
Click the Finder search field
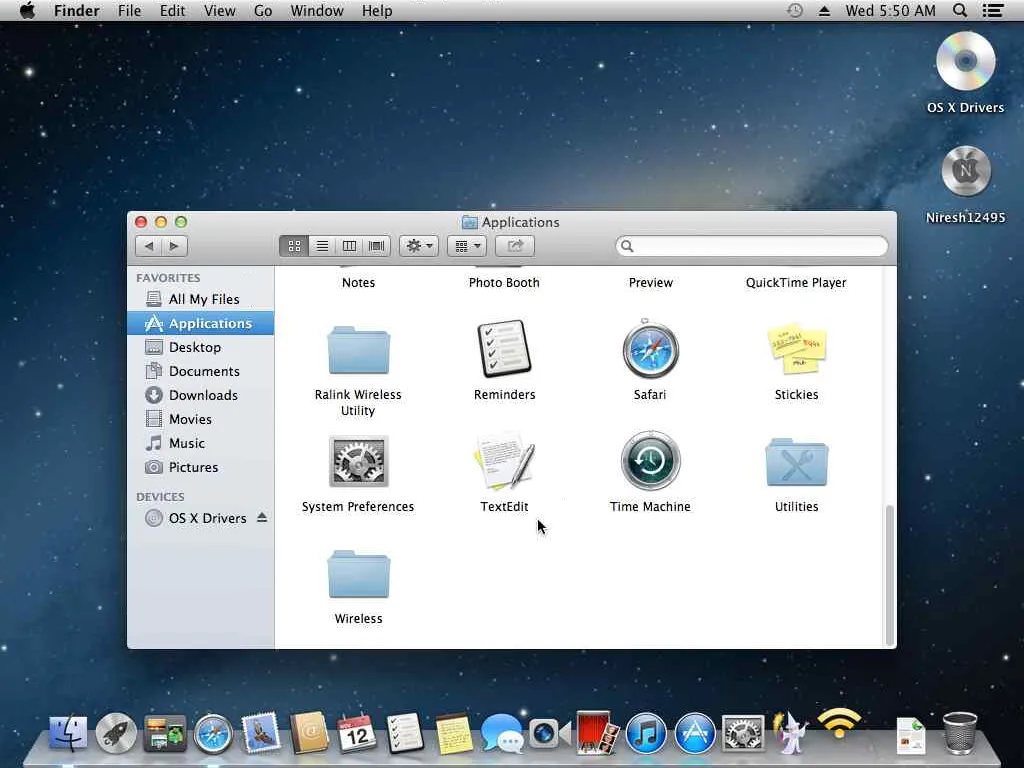click(x=752, y=246)
